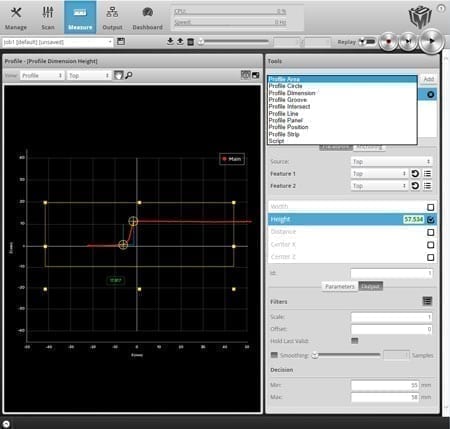Reset the Feature 2 region icon

(x=415, y=186)
